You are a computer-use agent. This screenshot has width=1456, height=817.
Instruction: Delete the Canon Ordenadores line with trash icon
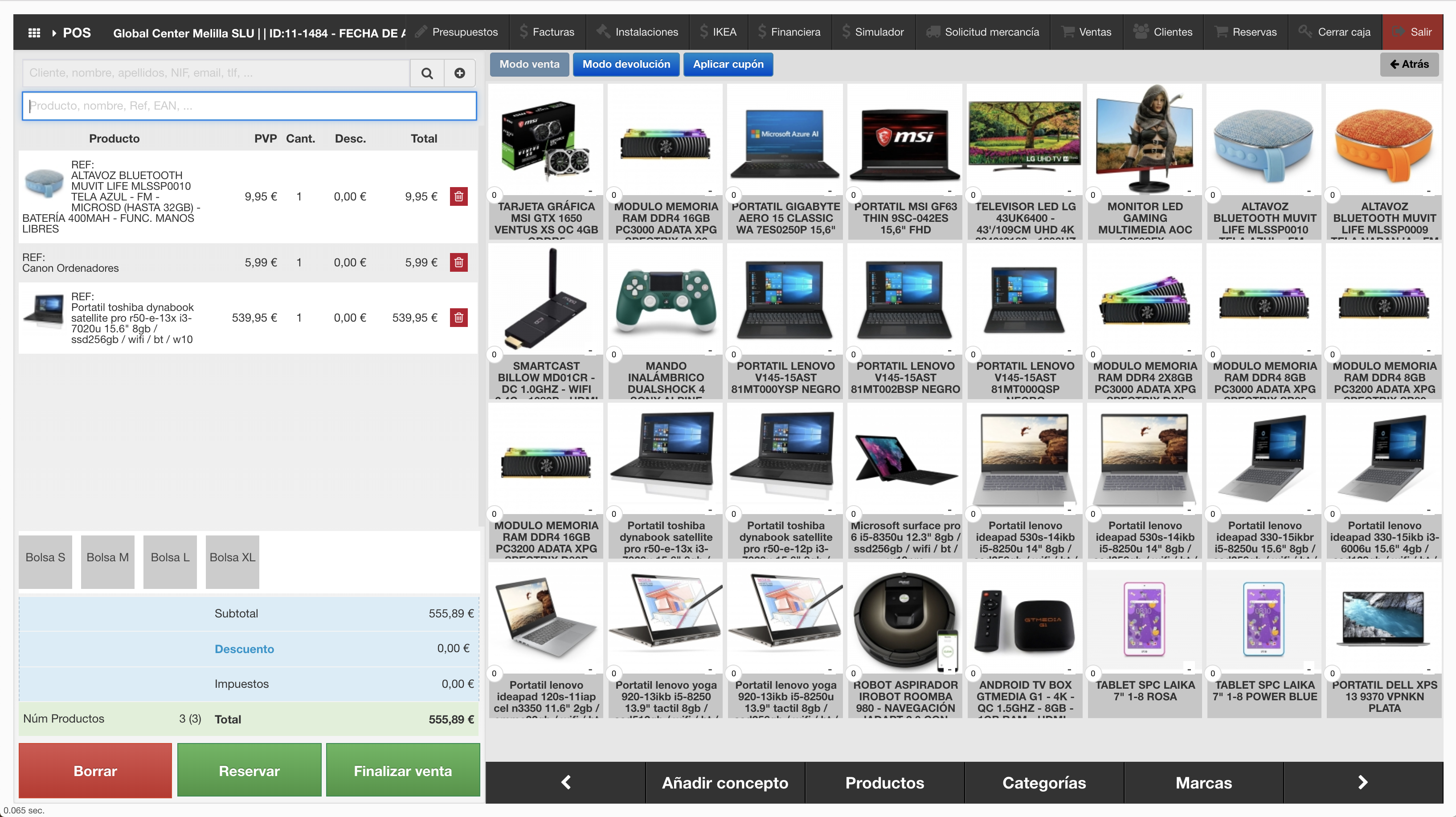coord(459,263)
